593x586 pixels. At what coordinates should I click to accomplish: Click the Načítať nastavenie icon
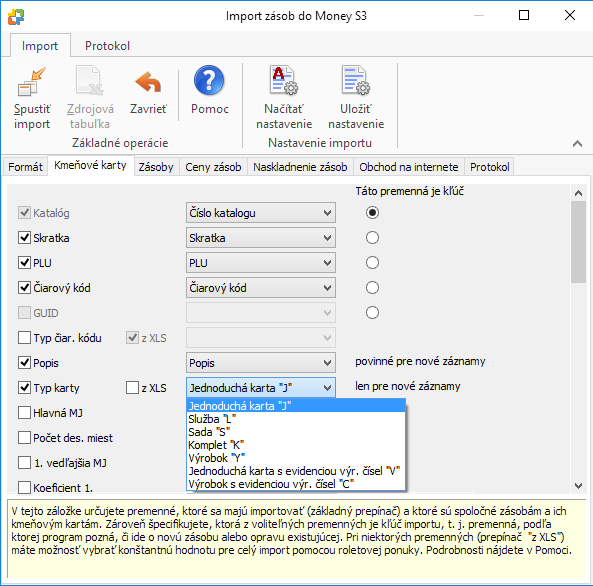click(284, 80)
